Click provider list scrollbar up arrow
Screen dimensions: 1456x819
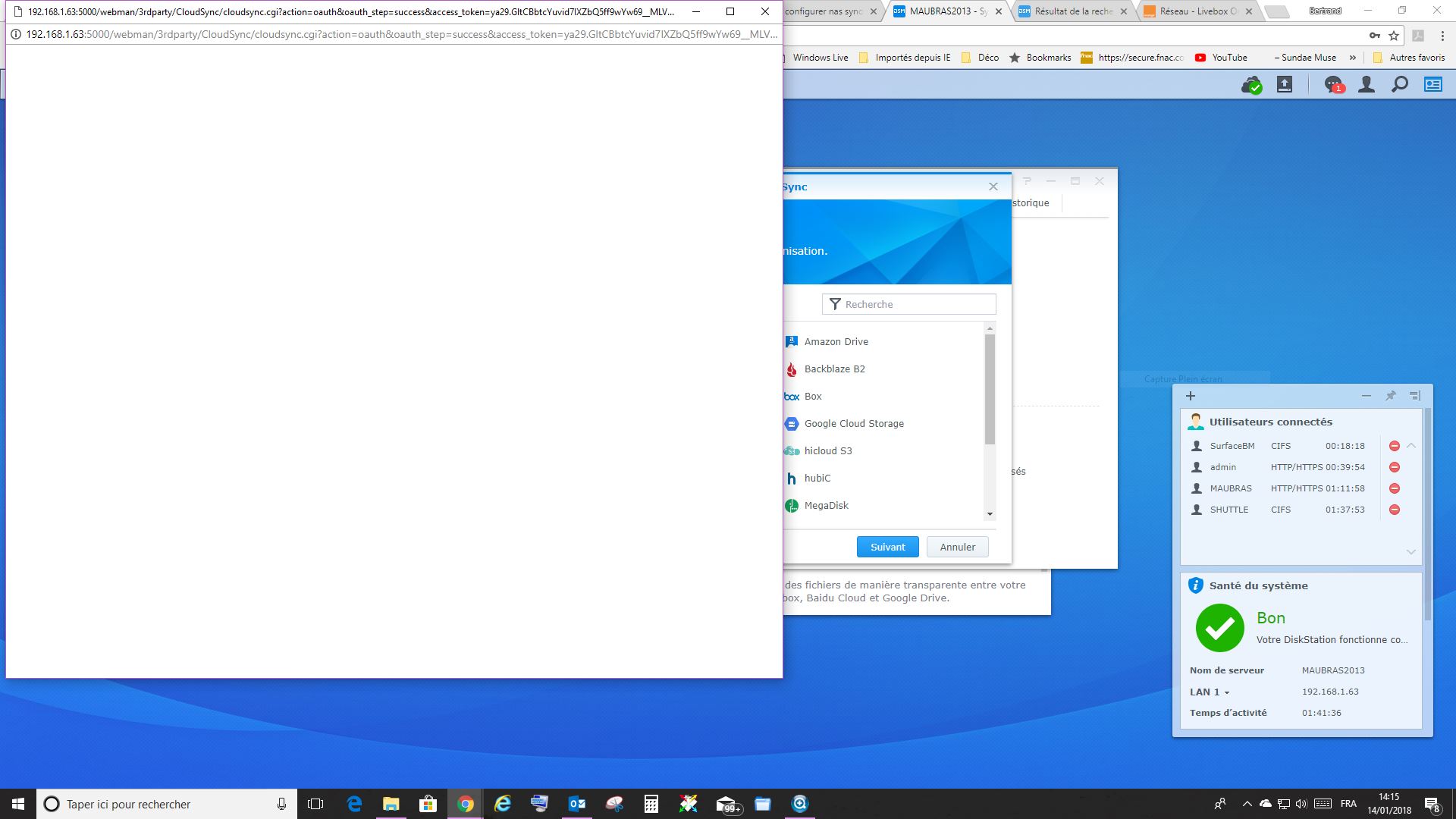[x=990, y=328]
